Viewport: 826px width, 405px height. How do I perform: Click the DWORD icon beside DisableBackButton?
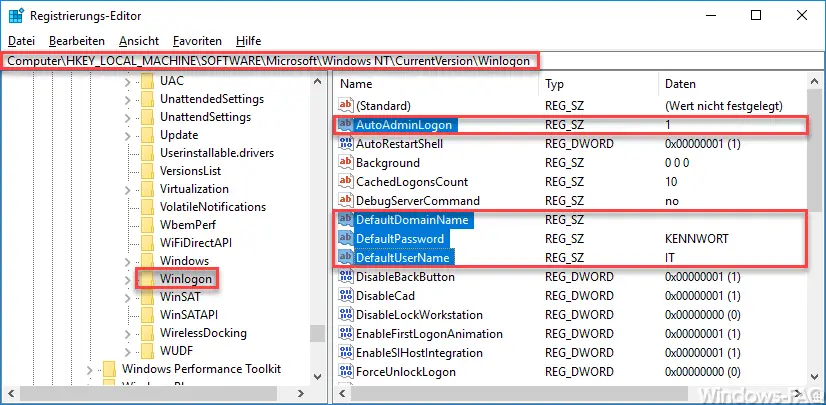click(346, 276)
